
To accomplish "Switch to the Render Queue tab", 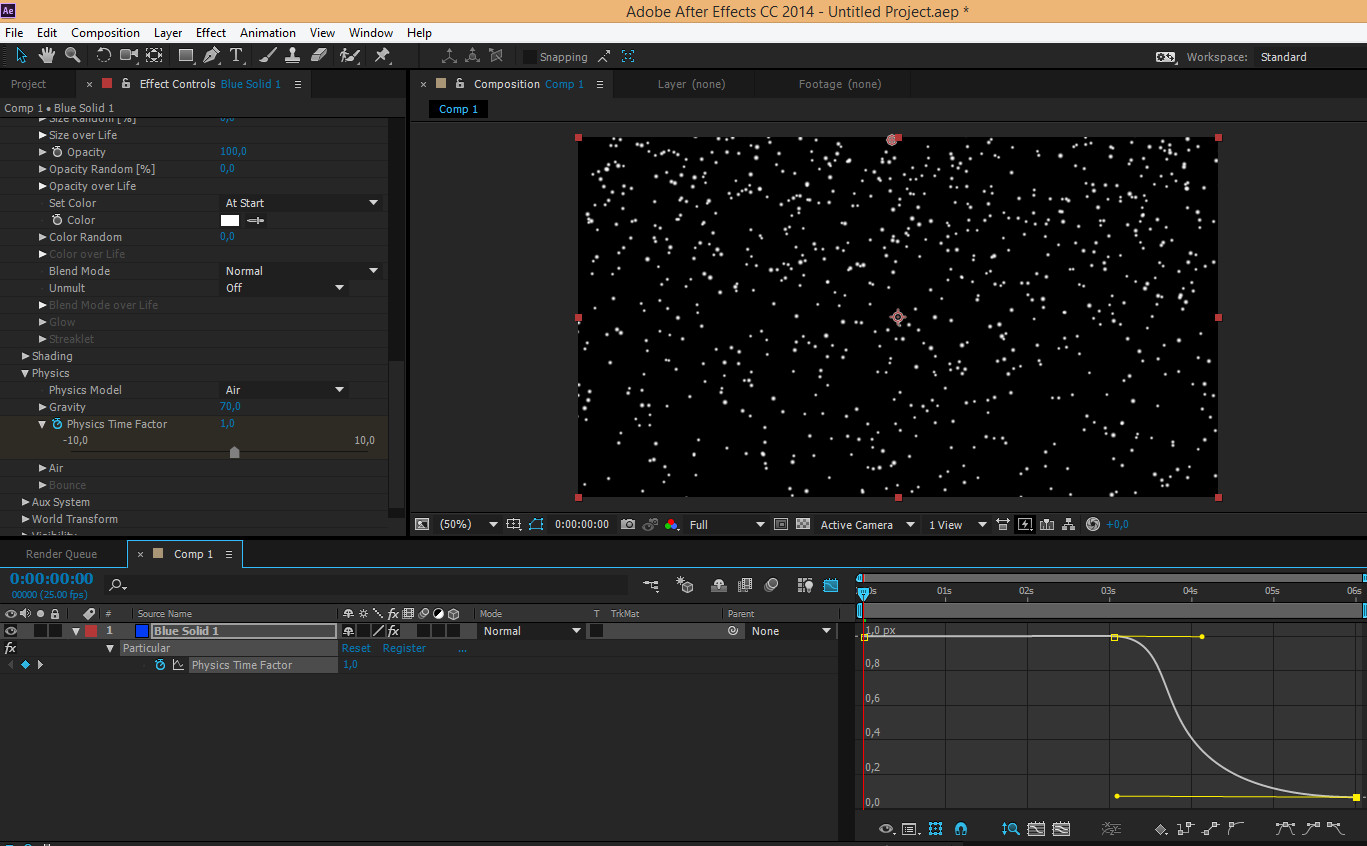I will 62,554.
